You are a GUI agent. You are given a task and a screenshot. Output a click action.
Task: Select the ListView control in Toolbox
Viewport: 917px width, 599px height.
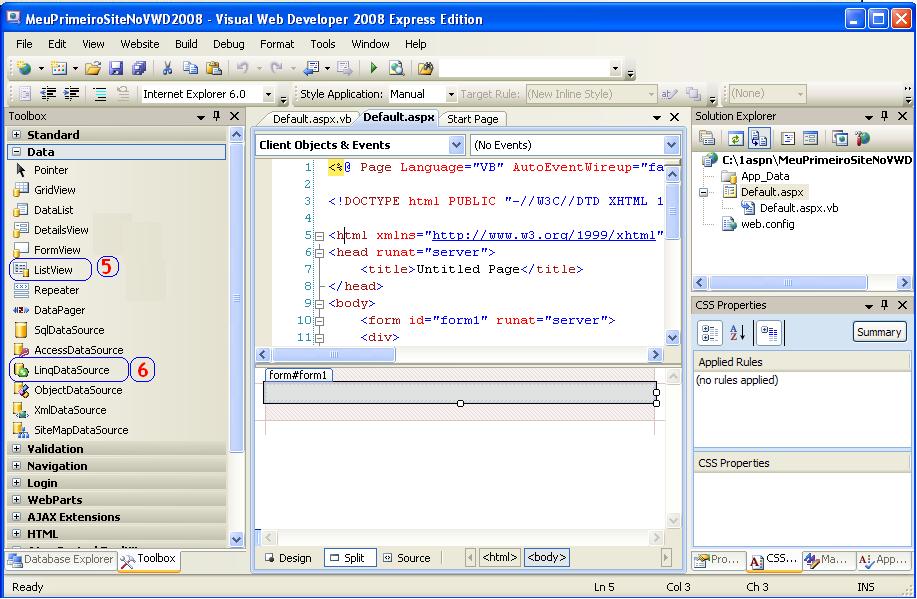[51, 270]
